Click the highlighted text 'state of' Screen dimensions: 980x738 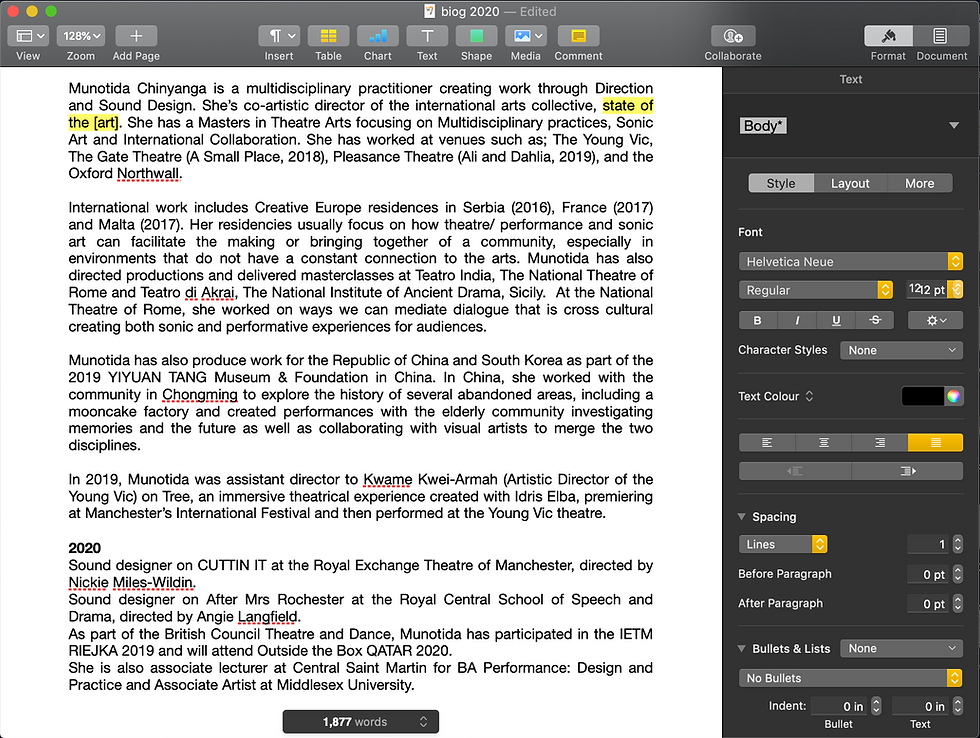[628, 106]
